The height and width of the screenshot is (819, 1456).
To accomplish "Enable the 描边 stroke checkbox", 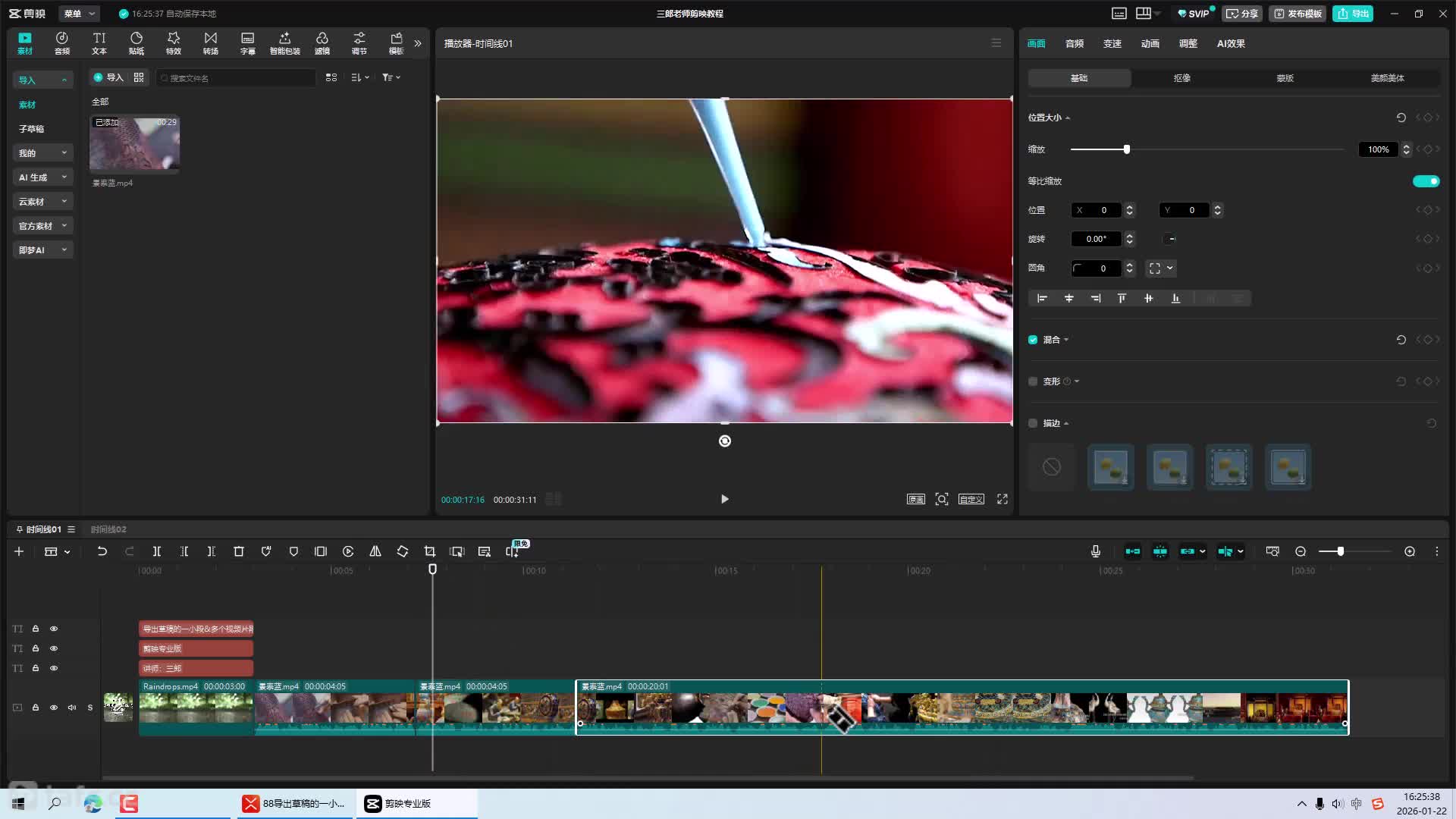I will pos(1033,423).
